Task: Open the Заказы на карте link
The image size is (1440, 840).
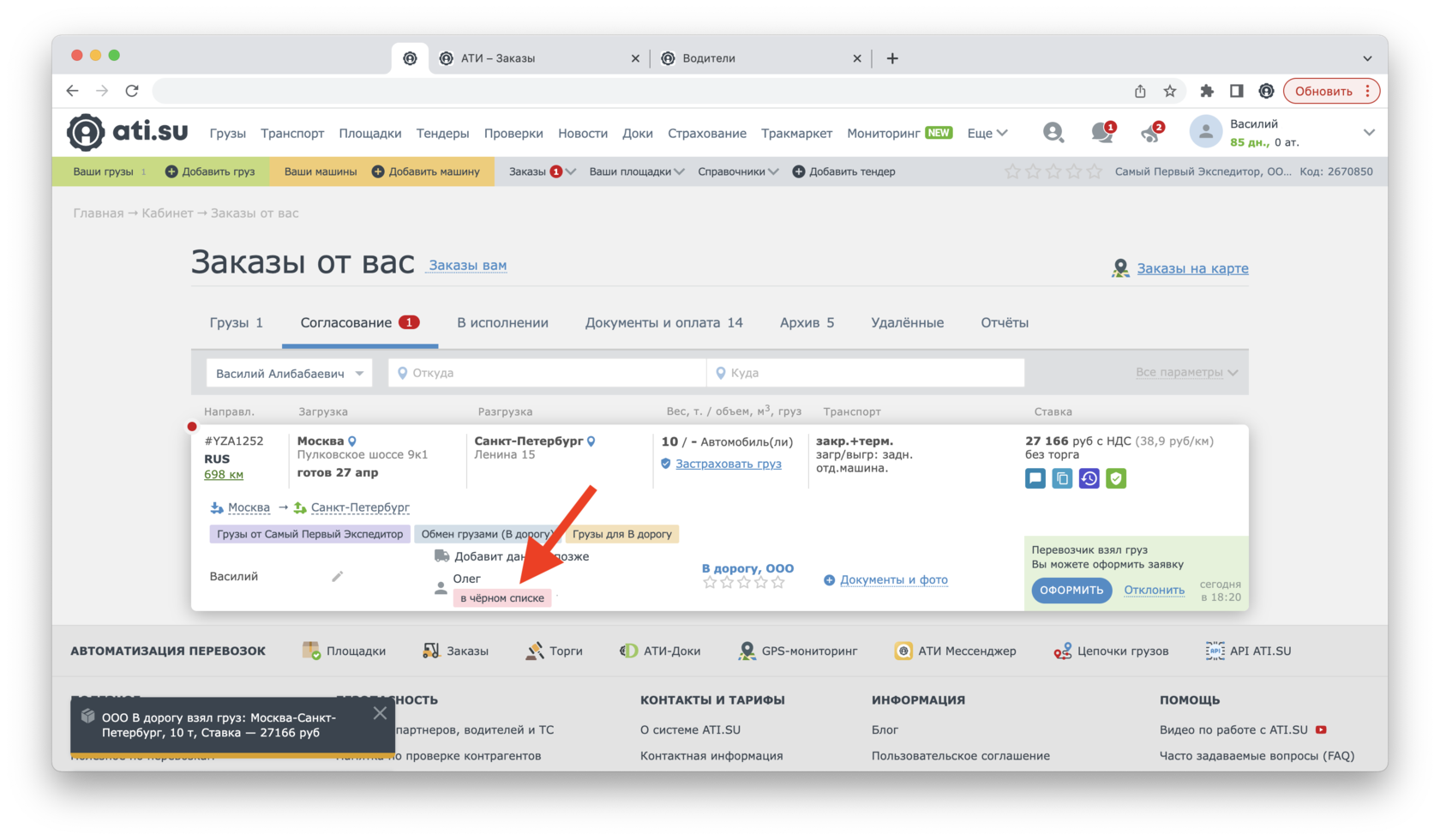Action: [x=1192, y=268]
